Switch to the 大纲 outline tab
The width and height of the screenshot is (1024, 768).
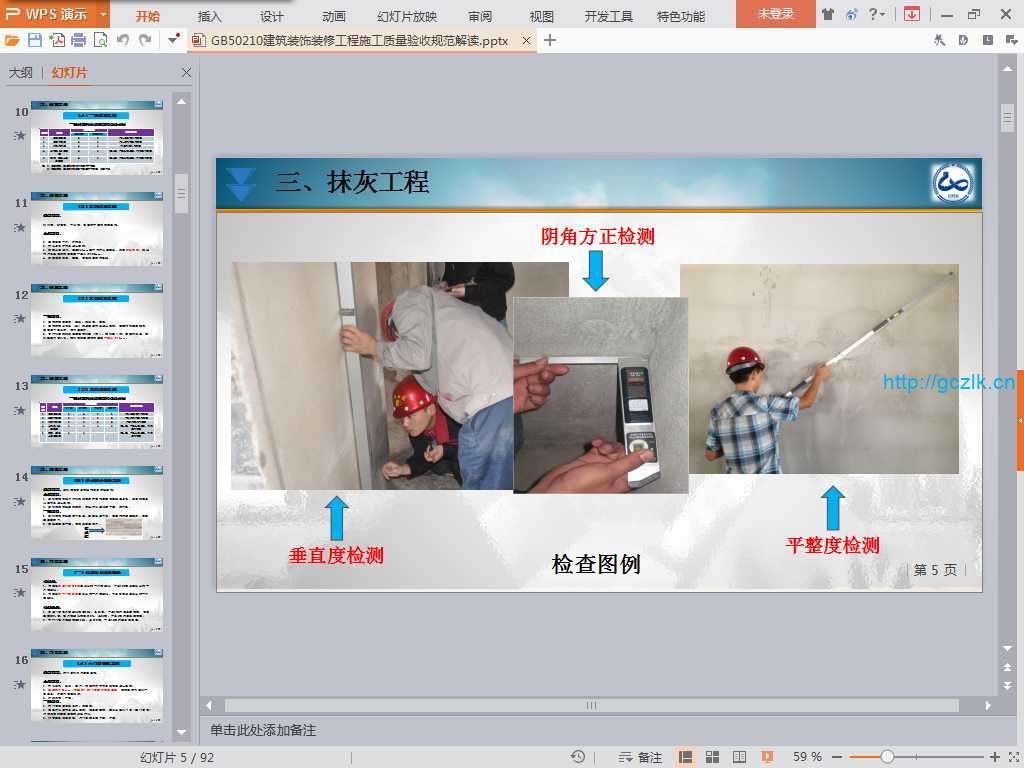tap(21, 73)
